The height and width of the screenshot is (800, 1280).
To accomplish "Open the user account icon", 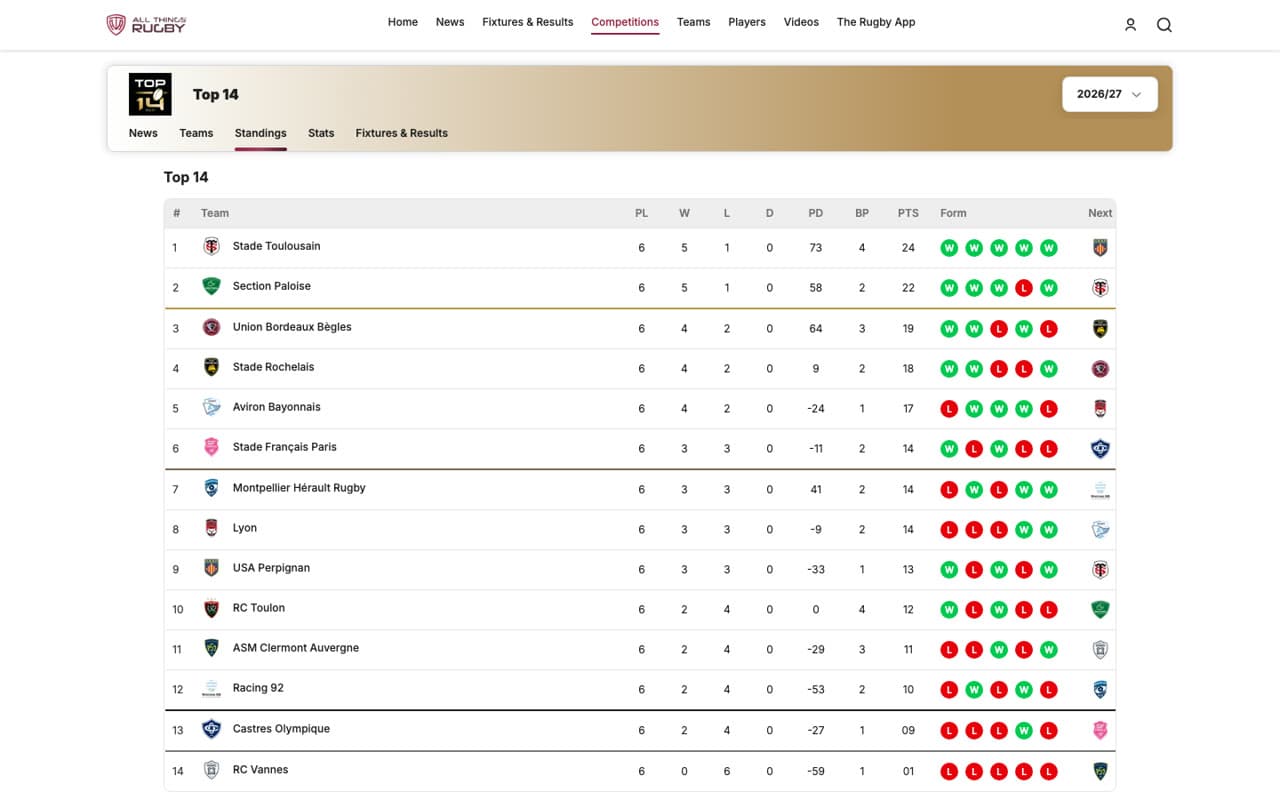I will [1130, 25].
